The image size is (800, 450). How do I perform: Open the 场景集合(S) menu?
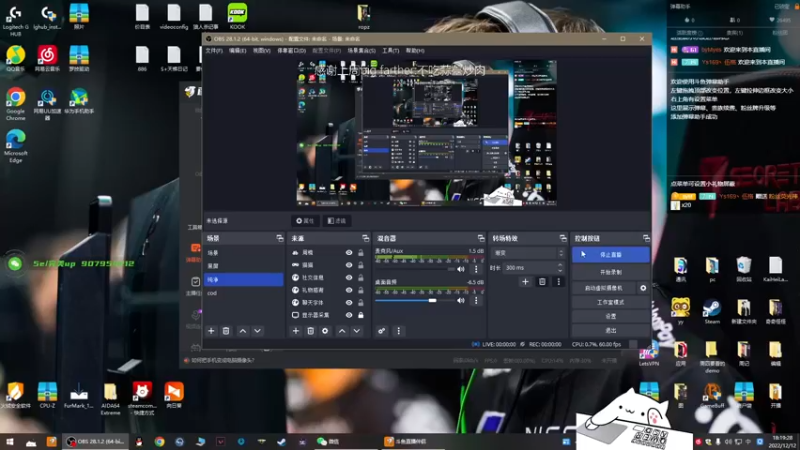361,51
